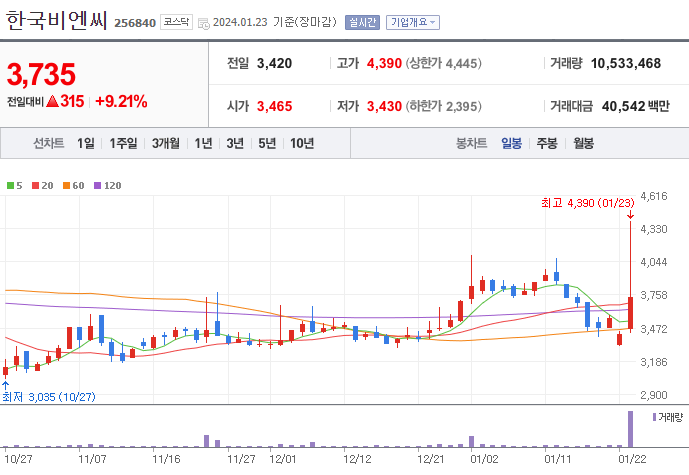Click the red up-triangle change indicator
This screenshot has height=475, width=689.
pyautogui.click(x=52, y=102)
